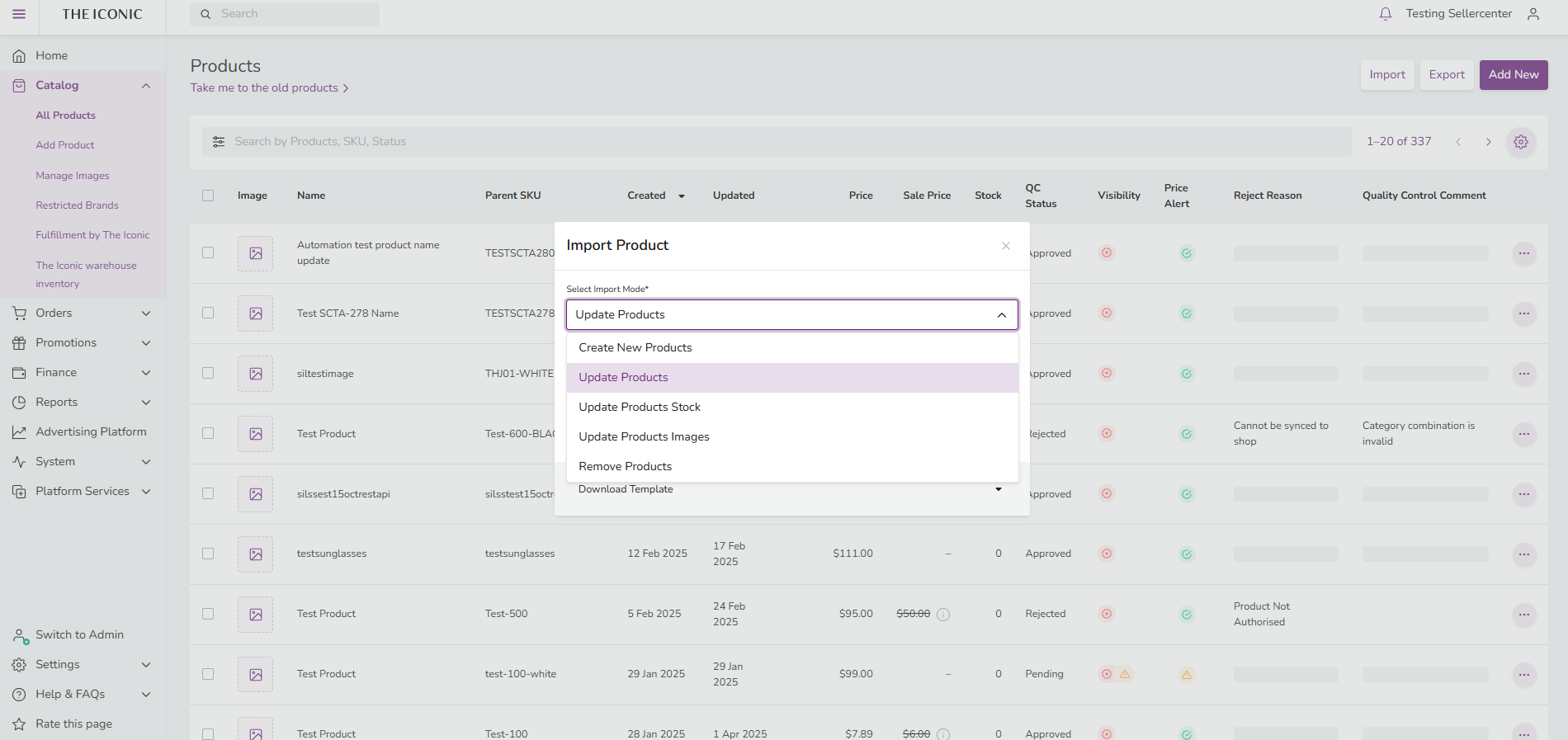The width and height of the screenshot is (1568, 740).
Task: Select Update Products import mode option
Action: point(792,378)
